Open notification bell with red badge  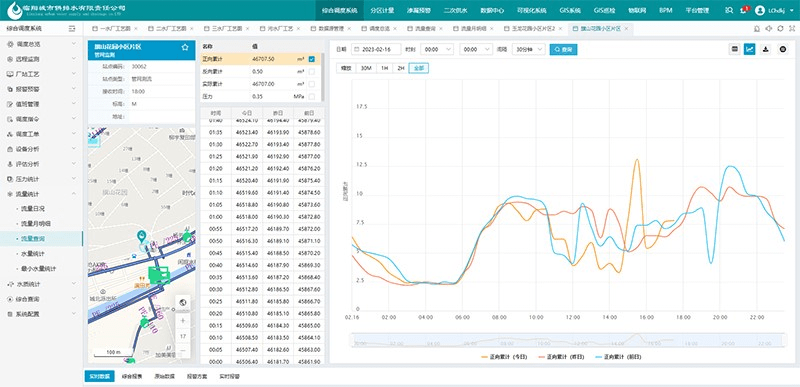click(x=744, y=10)
